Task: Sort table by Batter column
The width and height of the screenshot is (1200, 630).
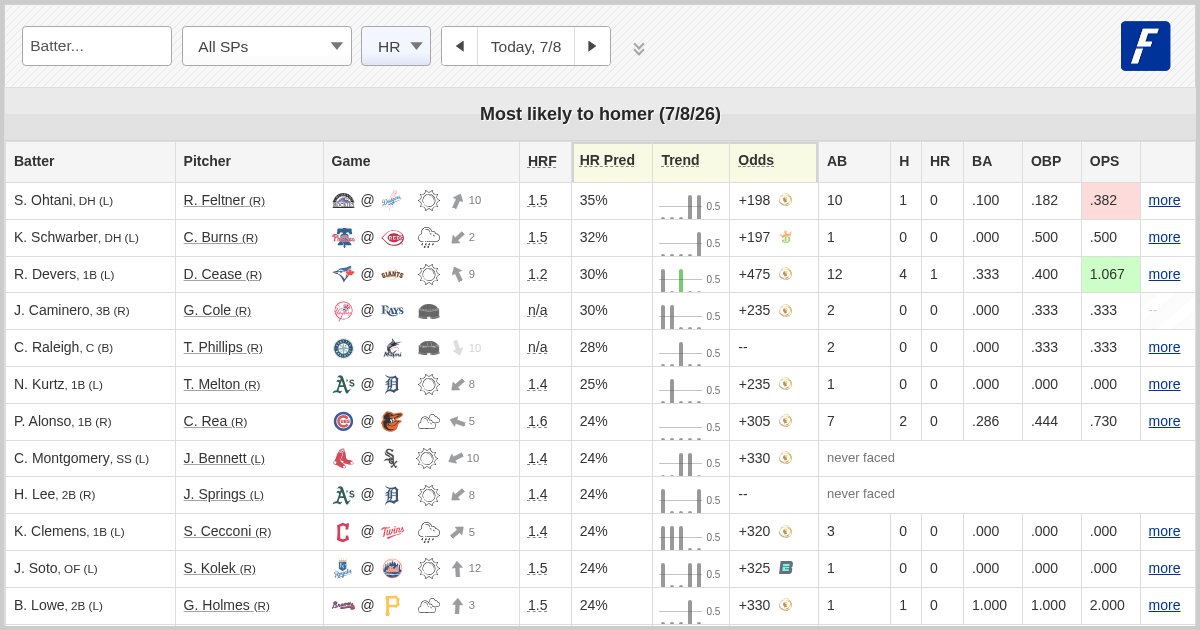Action: pos(34,161)
